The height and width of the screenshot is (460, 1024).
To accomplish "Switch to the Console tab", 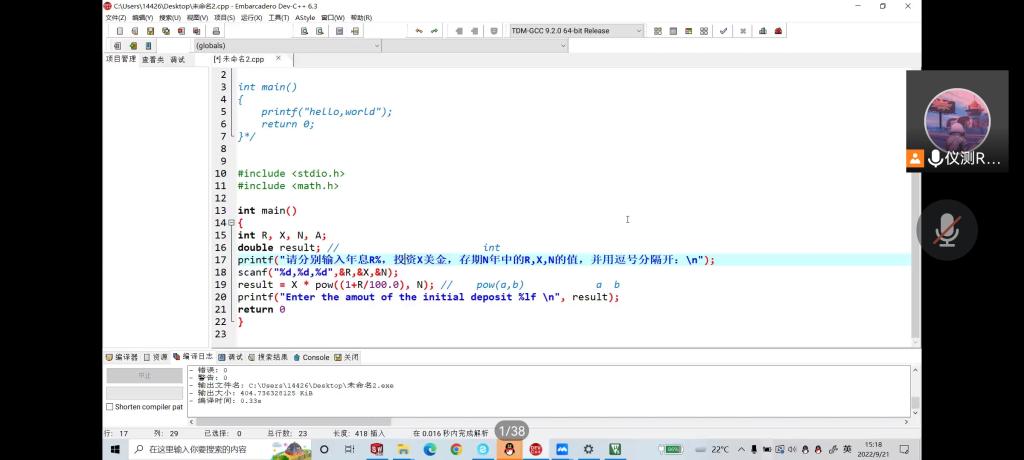I will [315, 357].
